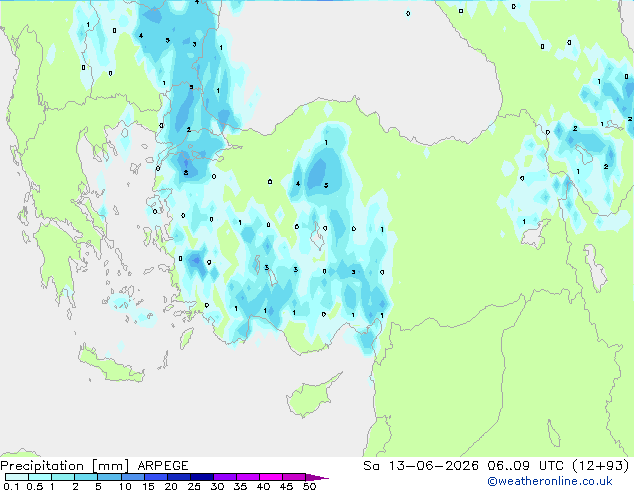Click the over-50 arrow tip of the legend
Image resolution: width=634 pixels, height=490 pixels.
[x=317, y=477]
